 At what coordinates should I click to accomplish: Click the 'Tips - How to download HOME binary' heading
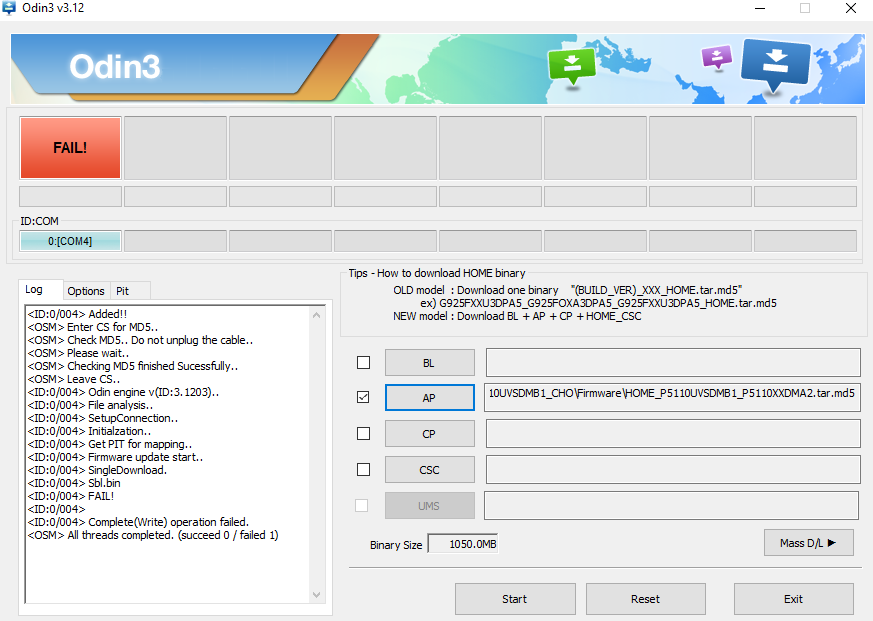tap(437, 273)
